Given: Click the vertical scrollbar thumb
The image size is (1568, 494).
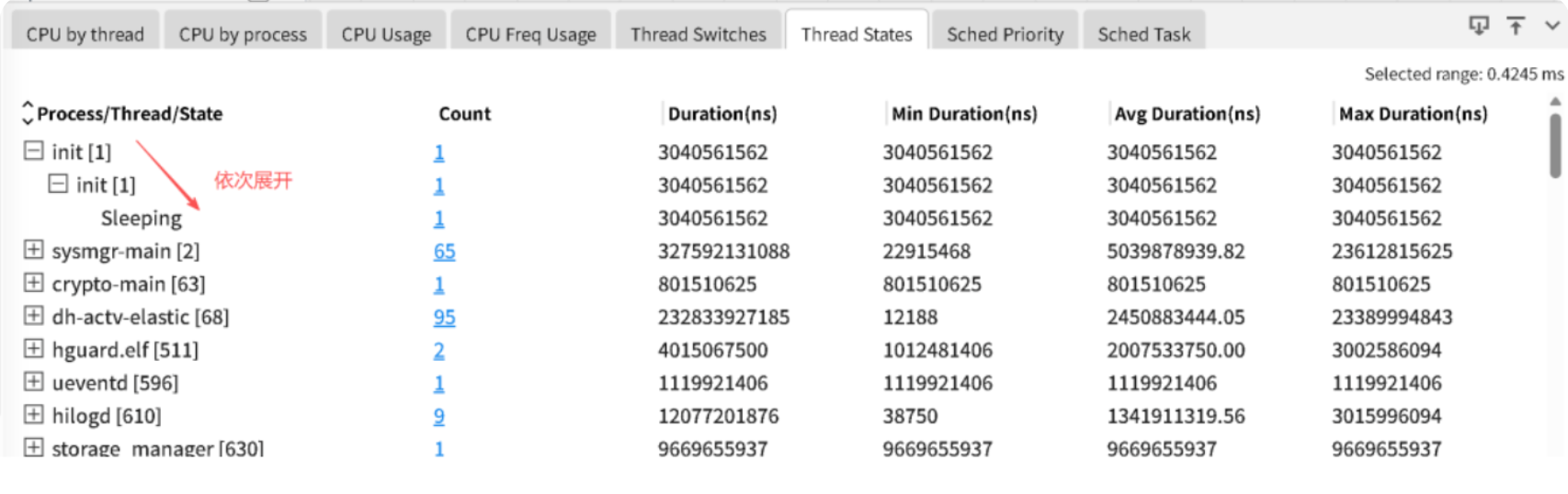Looking at the screenshot, I should click(1555, 145).
